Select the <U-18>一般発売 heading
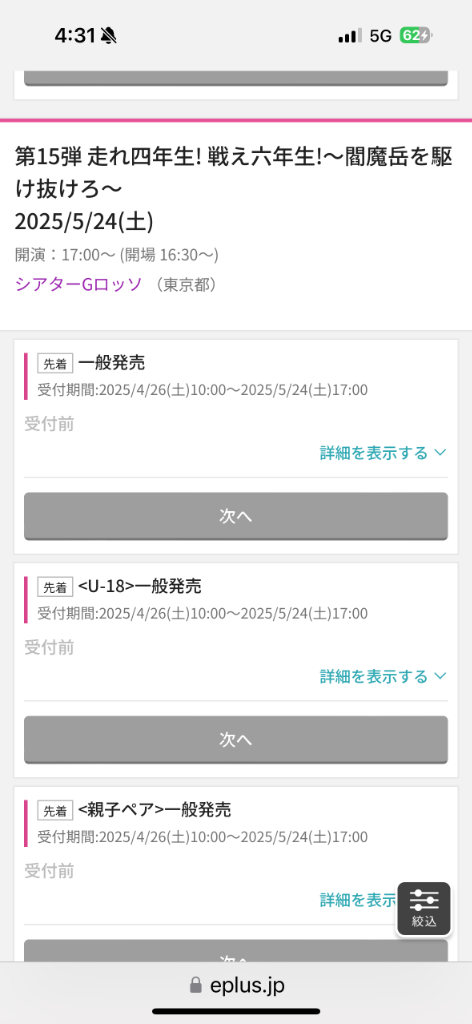The image size is (472, 1024). (x=140, y=586)
